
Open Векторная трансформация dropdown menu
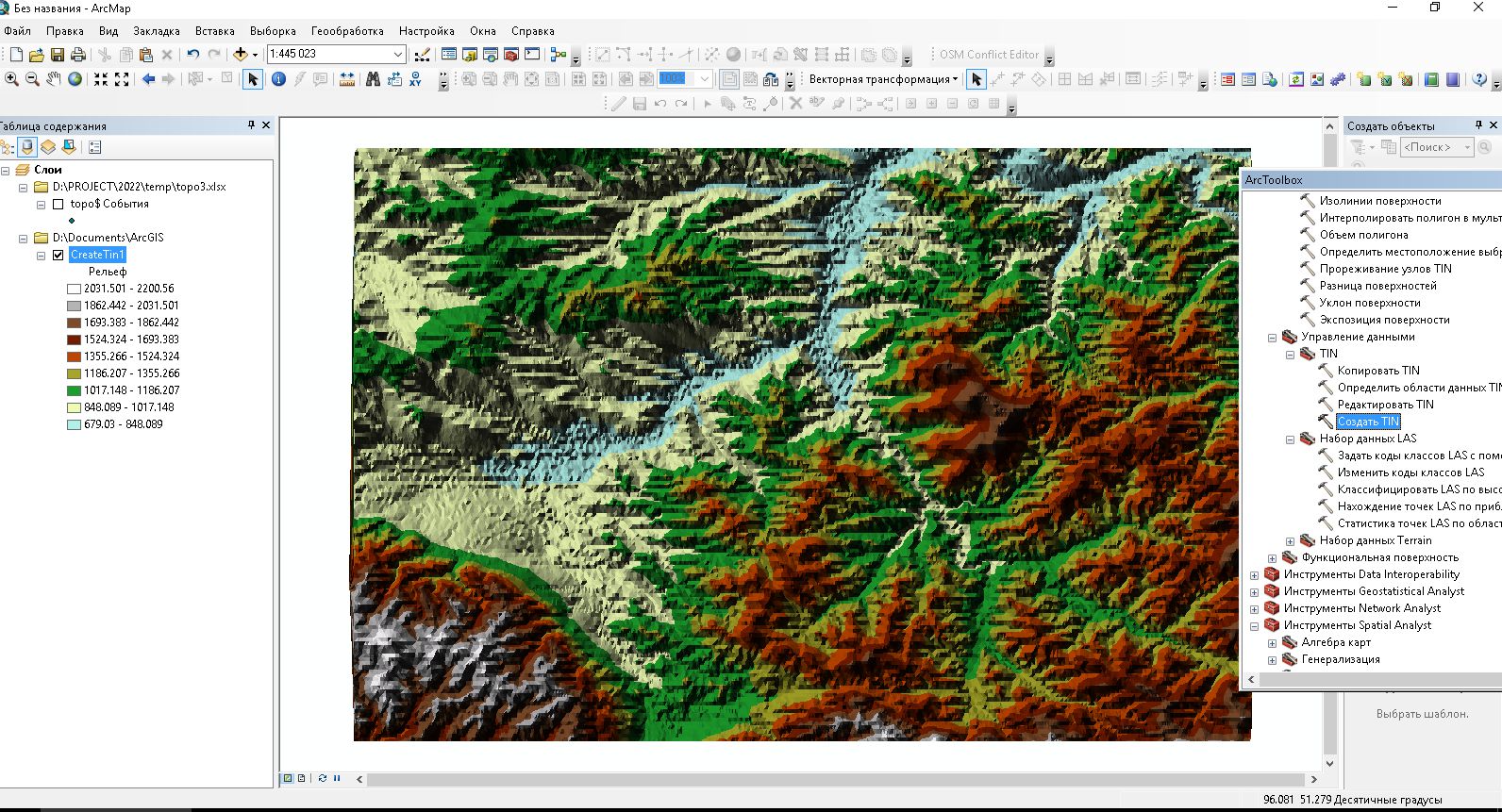[882, 79]
